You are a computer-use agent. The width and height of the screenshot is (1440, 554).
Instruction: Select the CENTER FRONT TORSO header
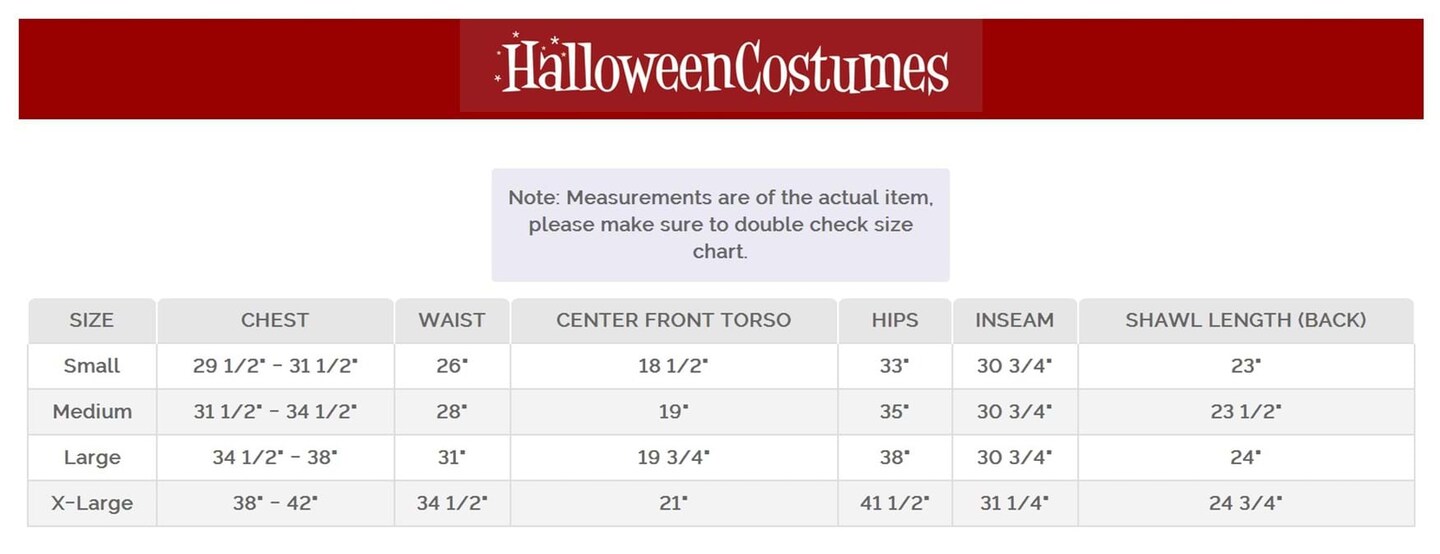pos(673,321)
